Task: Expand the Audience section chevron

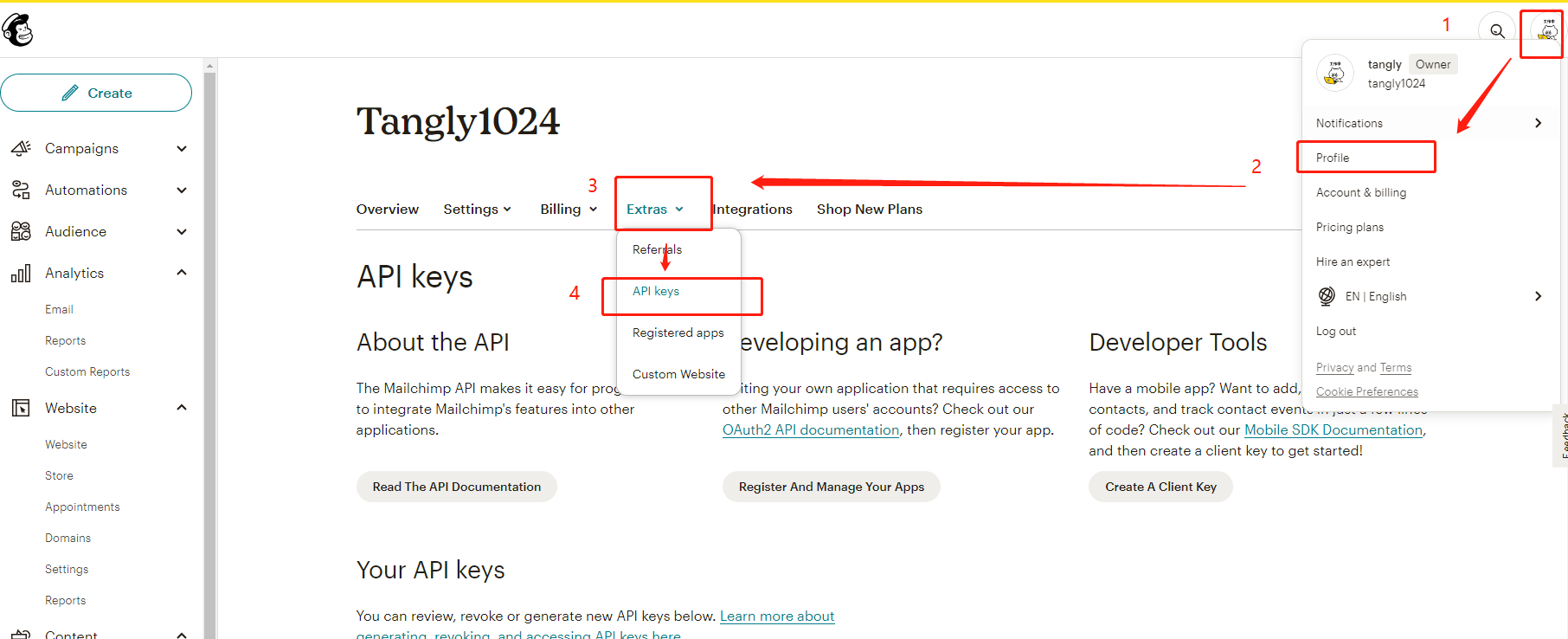Action: (182, 231)
